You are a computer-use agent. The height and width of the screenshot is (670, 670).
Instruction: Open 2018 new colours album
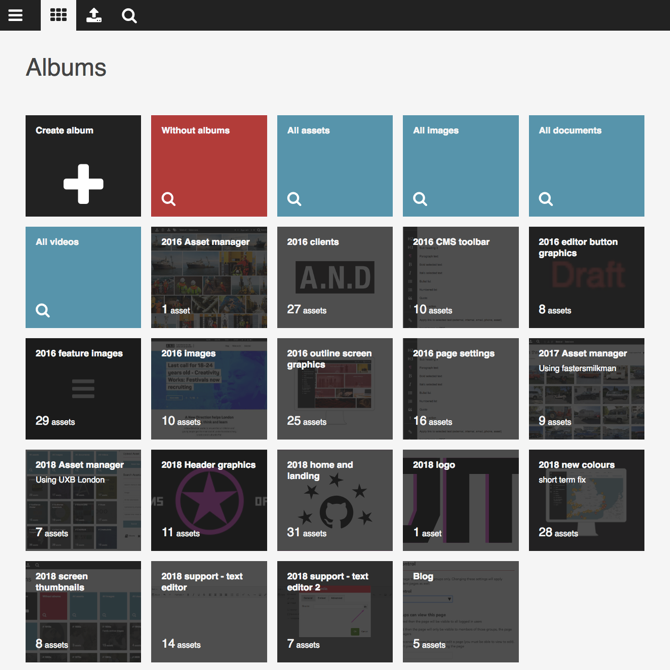coord(586,500)
